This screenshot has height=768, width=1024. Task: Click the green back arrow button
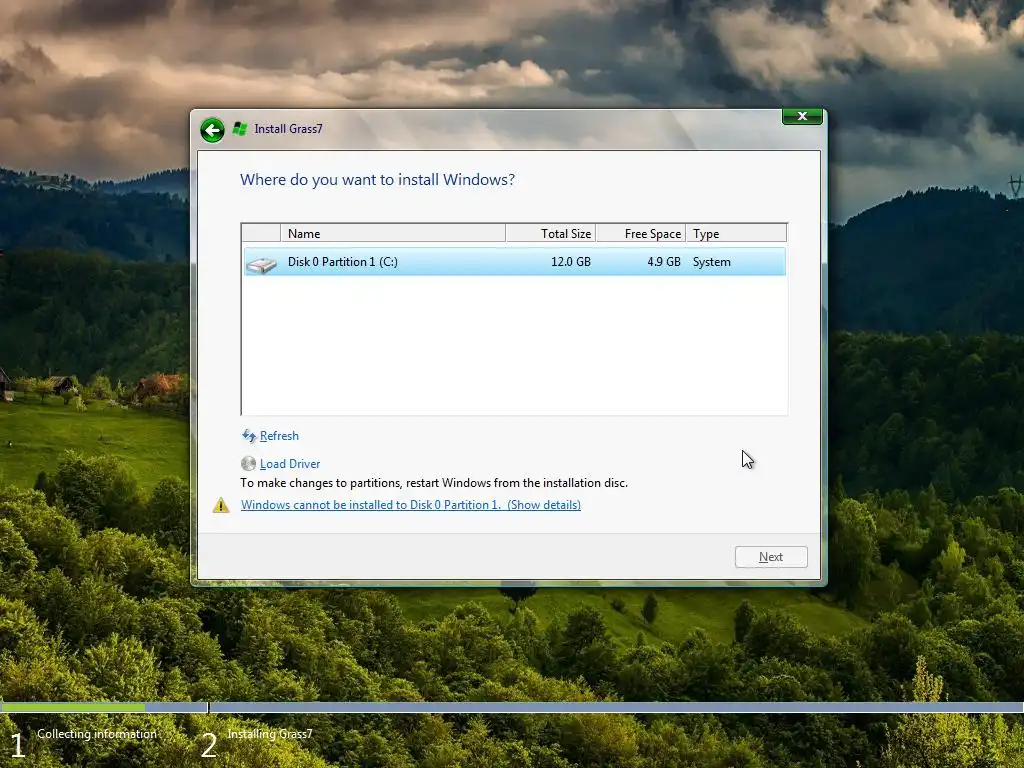click(x=212, y=130)
